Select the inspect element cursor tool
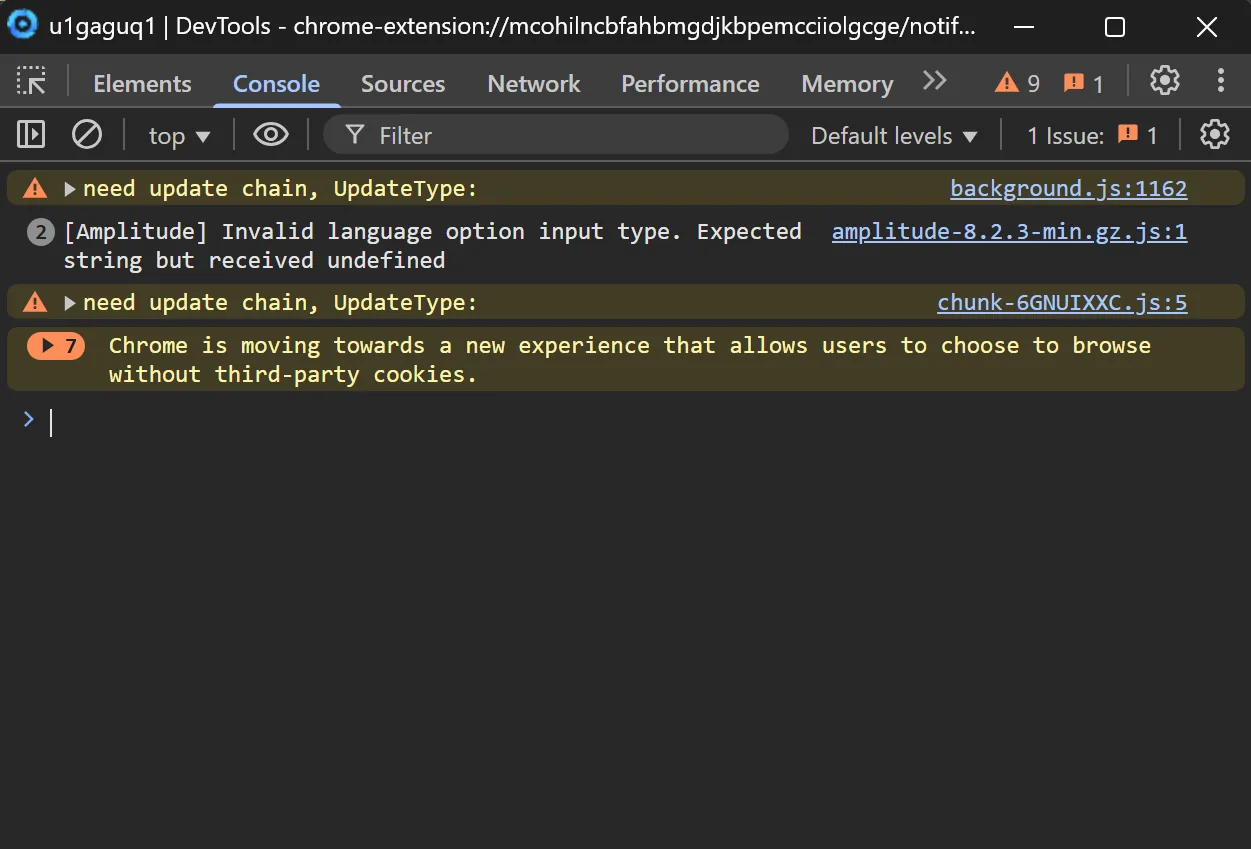Image resolution: width=1251 pixels, height=849 pixels. 30,81
